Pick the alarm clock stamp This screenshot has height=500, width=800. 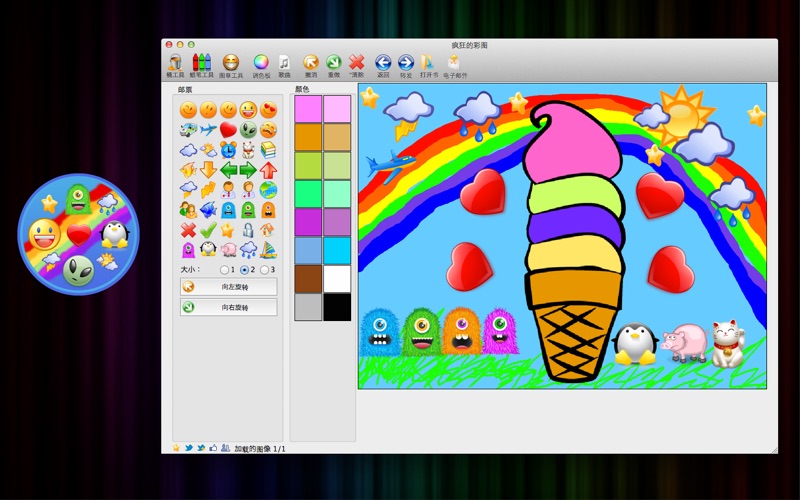(x=228, y=150)
